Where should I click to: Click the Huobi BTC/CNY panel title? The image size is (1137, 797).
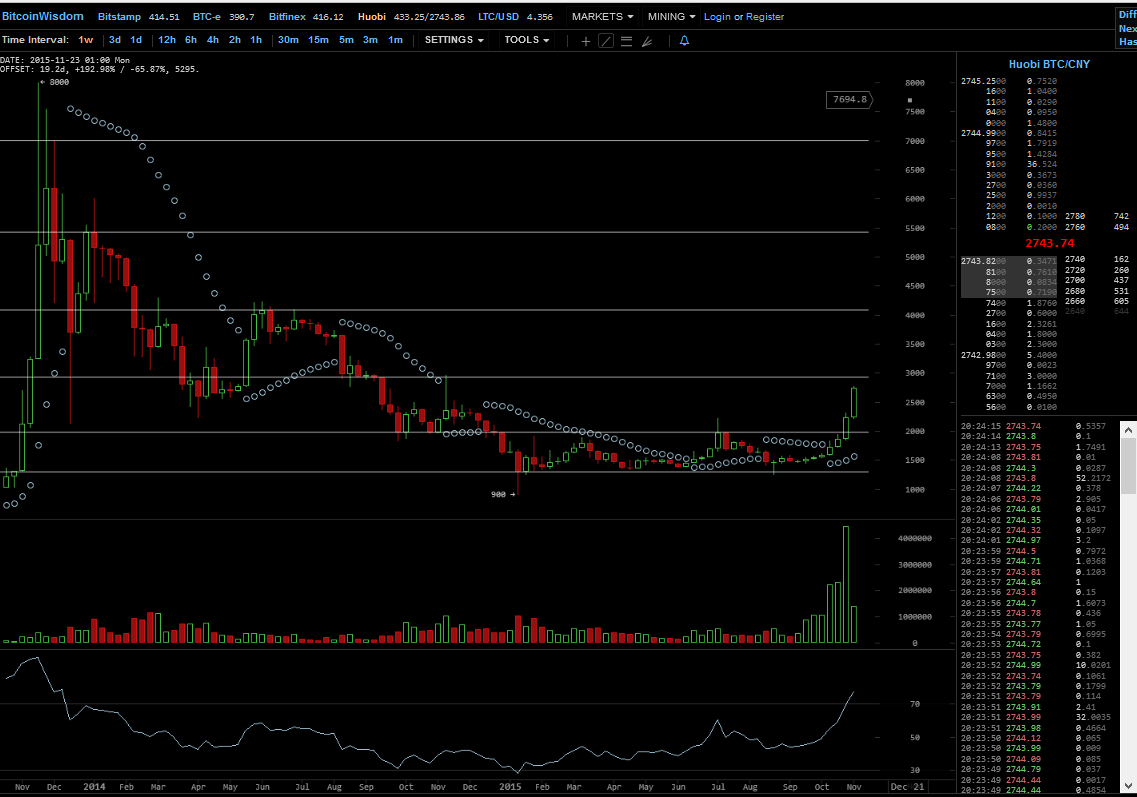click(x=1049, y=64)
